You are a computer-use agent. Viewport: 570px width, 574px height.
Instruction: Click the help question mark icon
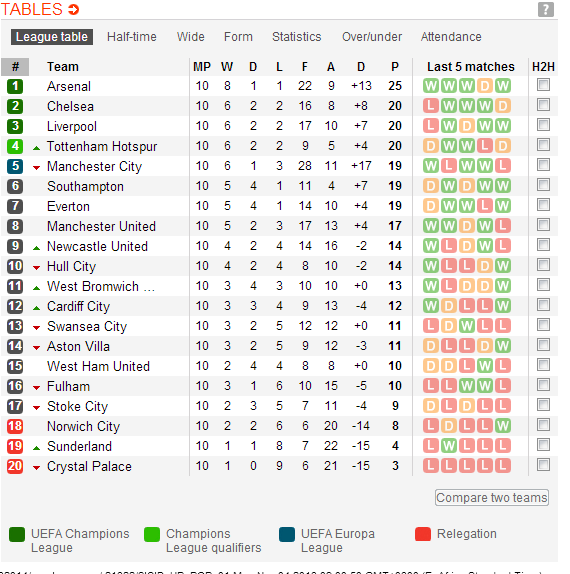point(545,10)
